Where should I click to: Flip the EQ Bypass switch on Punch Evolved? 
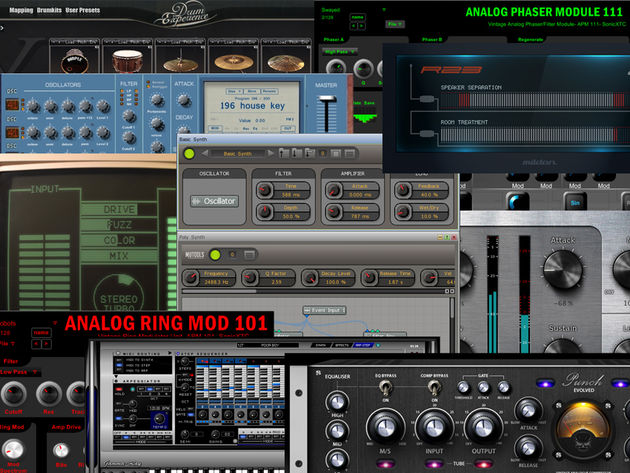point(385,388)
